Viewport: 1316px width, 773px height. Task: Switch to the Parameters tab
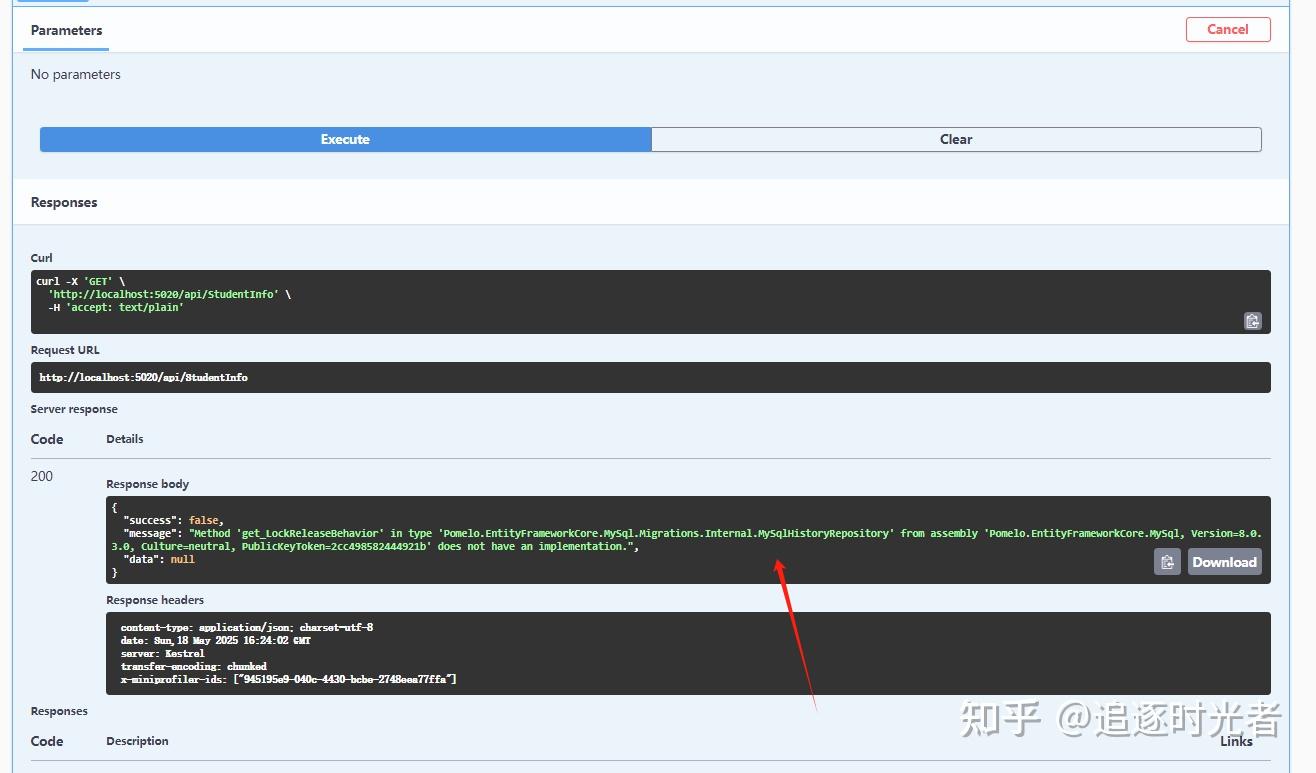tap(64, 30)
